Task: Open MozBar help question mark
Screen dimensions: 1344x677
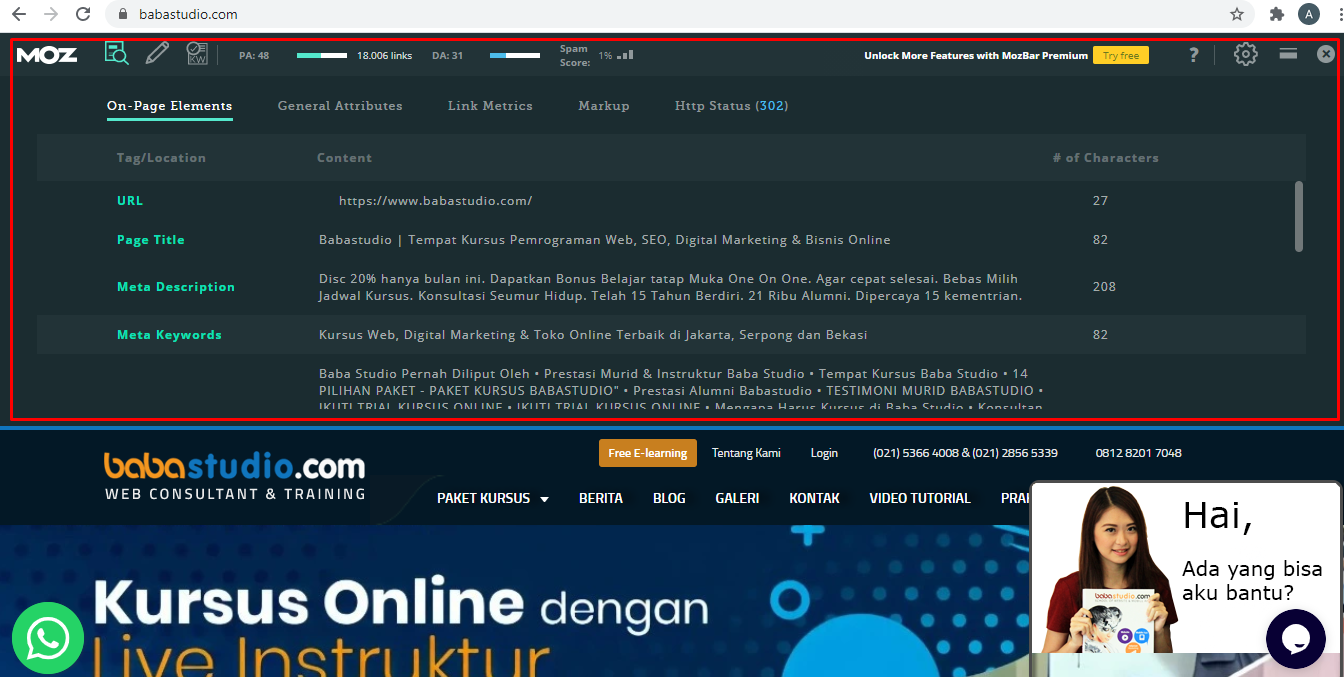Action: tap(1193, 55)
